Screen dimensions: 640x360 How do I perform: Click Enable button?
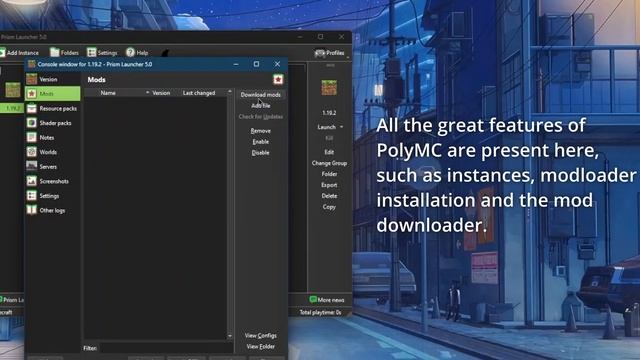point(260,142)
